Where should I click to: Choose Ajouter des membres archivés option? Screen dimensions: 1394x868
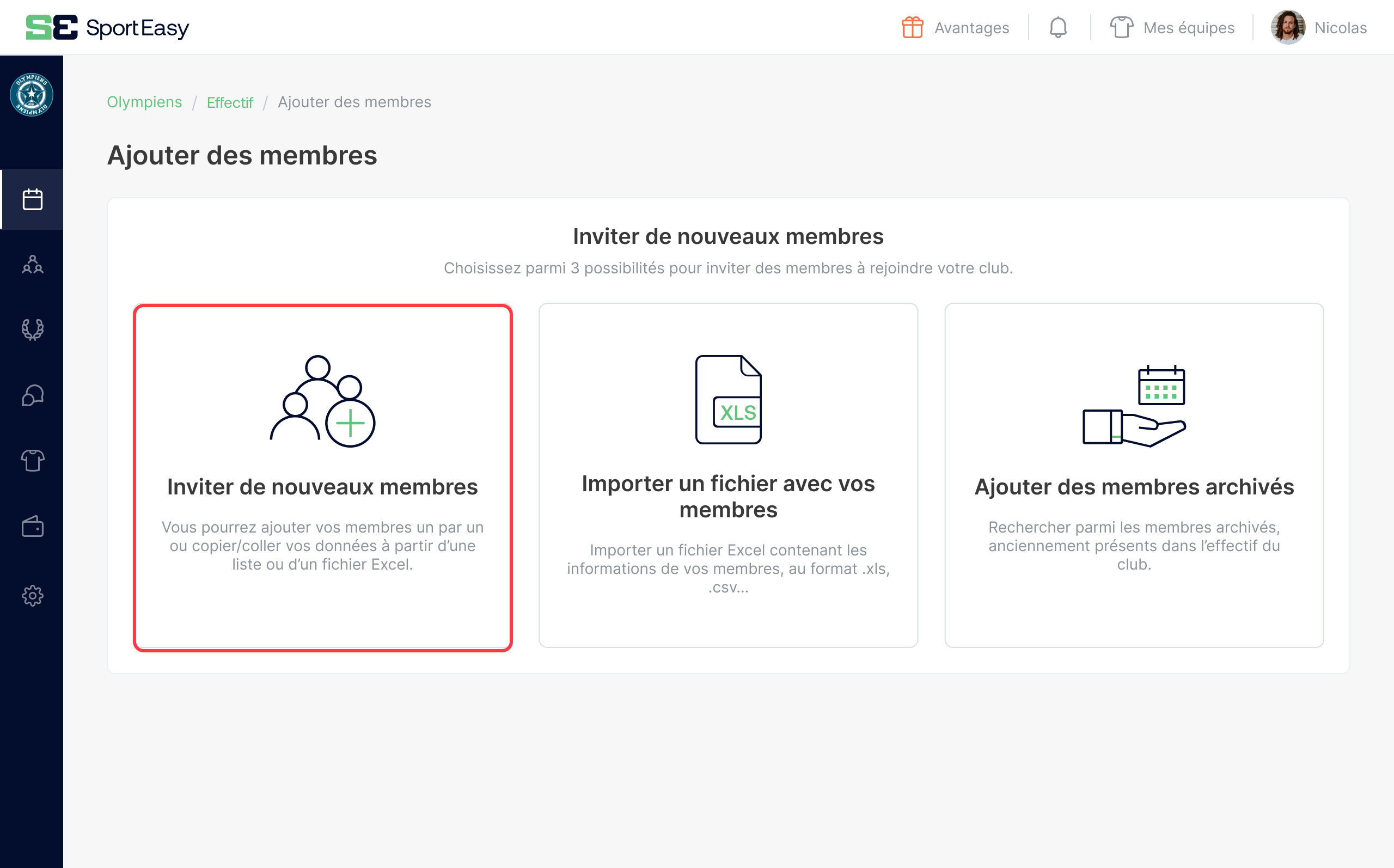1135,476
